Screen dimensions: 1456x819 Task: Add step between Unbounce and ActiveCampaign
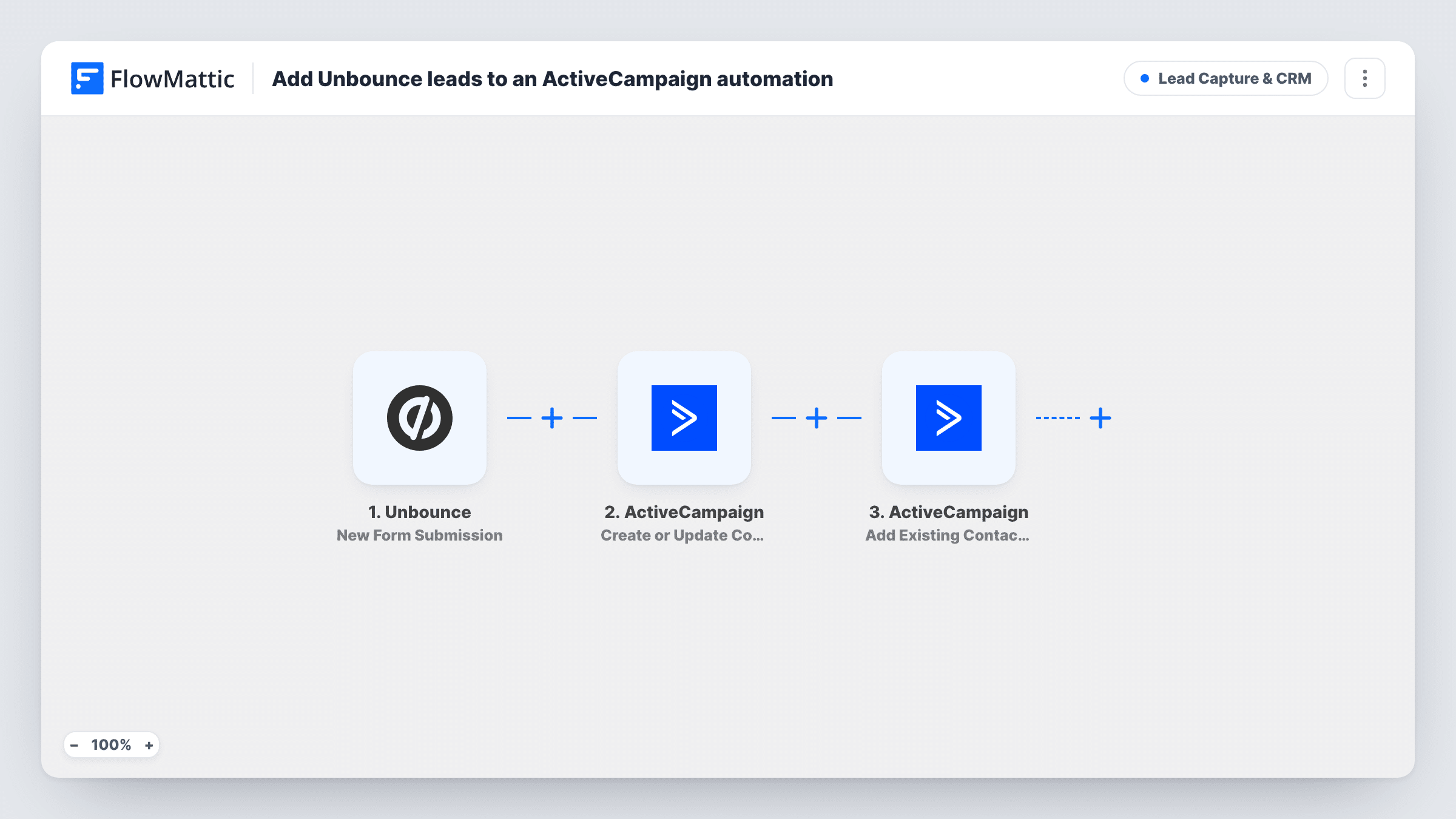552,418
